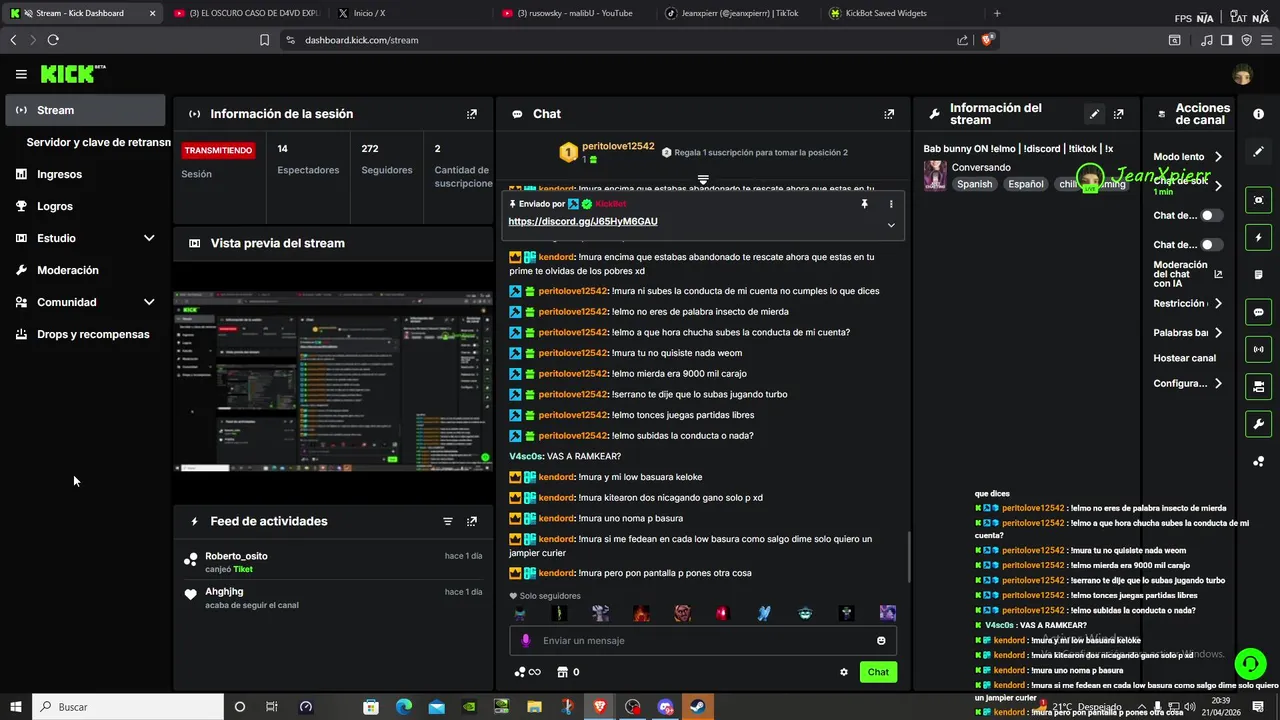Open Configuración options arrow
Screen dimensions: 1280x720
point(1218,383)
